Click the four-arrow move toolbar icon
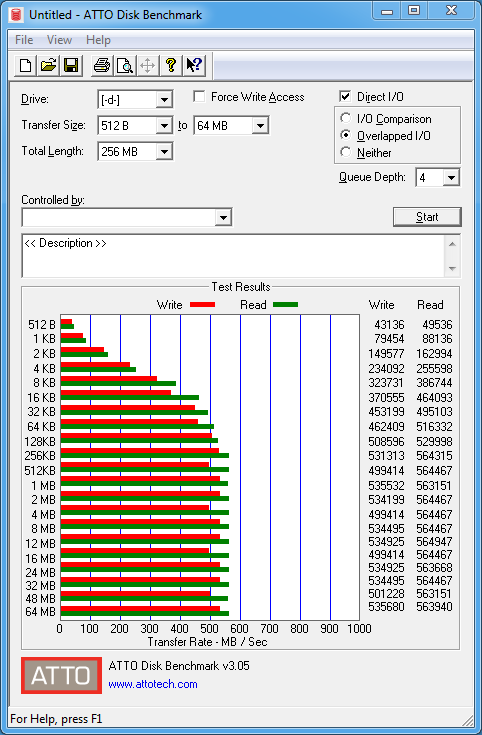Screen dimensions: 482x735 (147, 65)
